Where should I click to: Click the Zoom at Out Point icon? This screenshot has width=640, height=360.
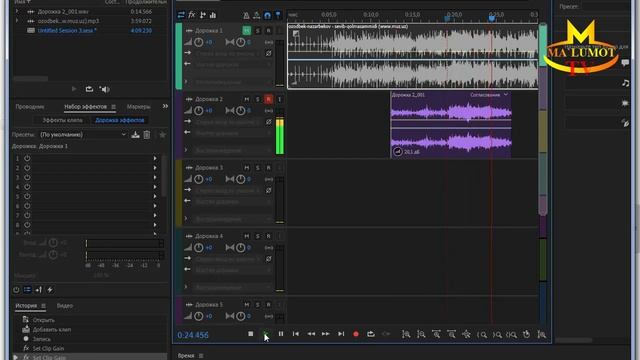(497, 335)
